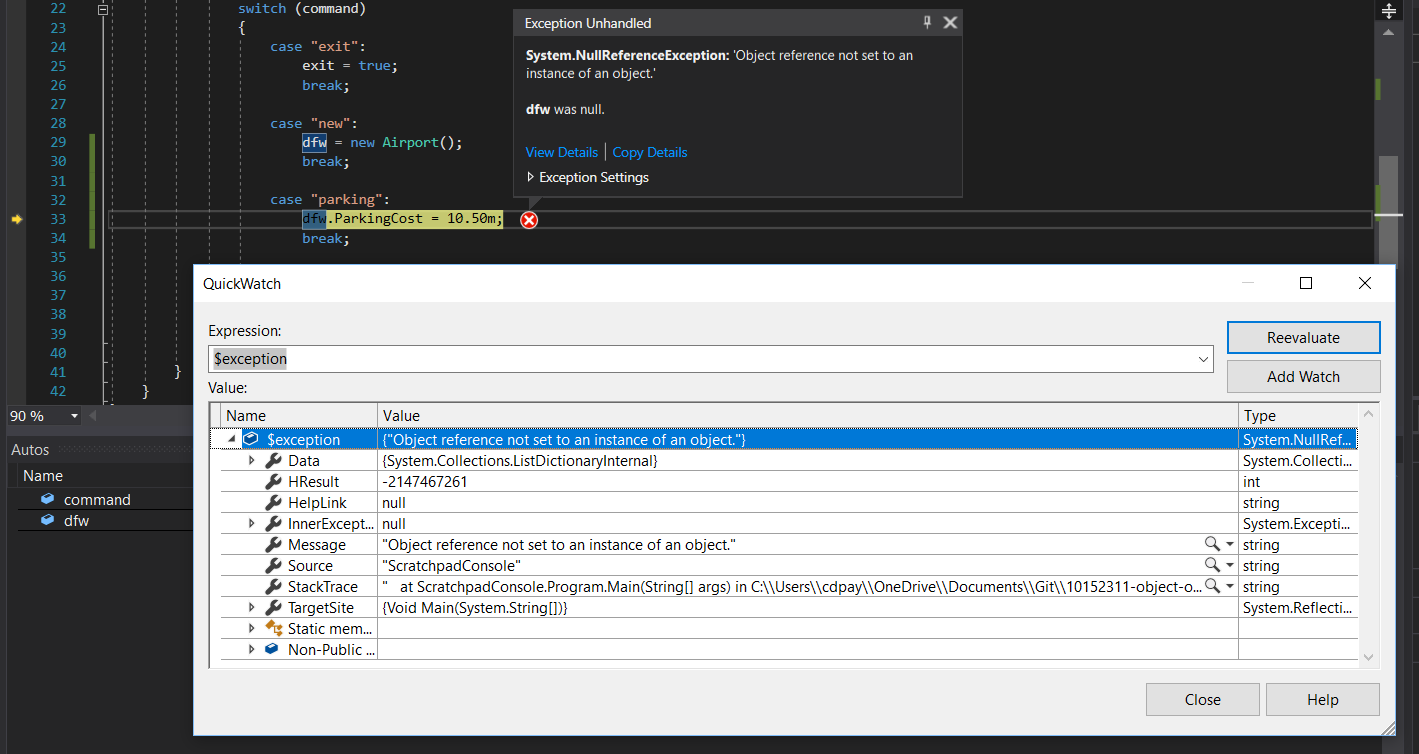Close the Exception Unhandled popup
Viewport: 1419px width, 754px height.
950,22
